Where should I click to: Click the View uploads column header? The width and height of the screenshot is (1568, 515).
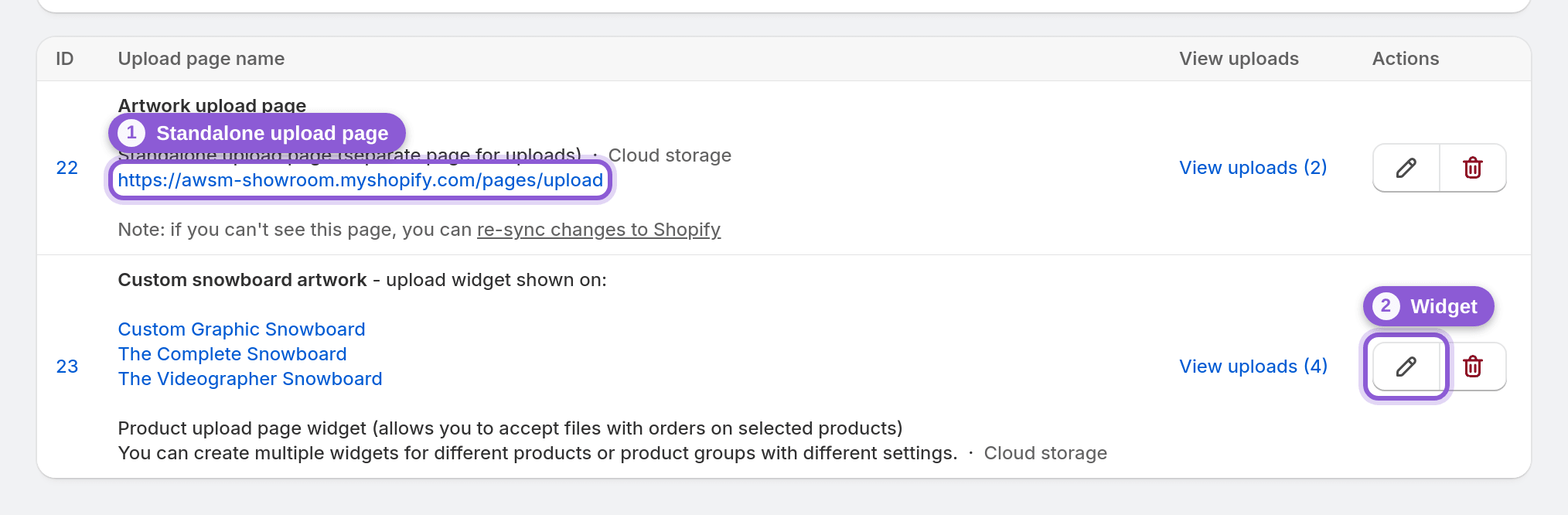pyautogui.click(x=1239, y=59)
